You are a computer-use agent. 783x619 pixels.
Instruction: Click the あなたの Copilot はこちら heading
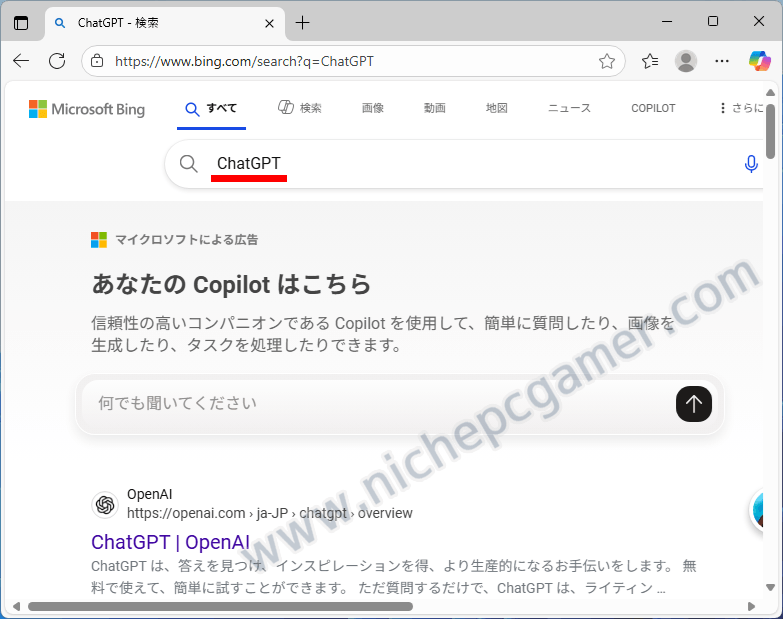pyautogui.click(x=231, y=285)
